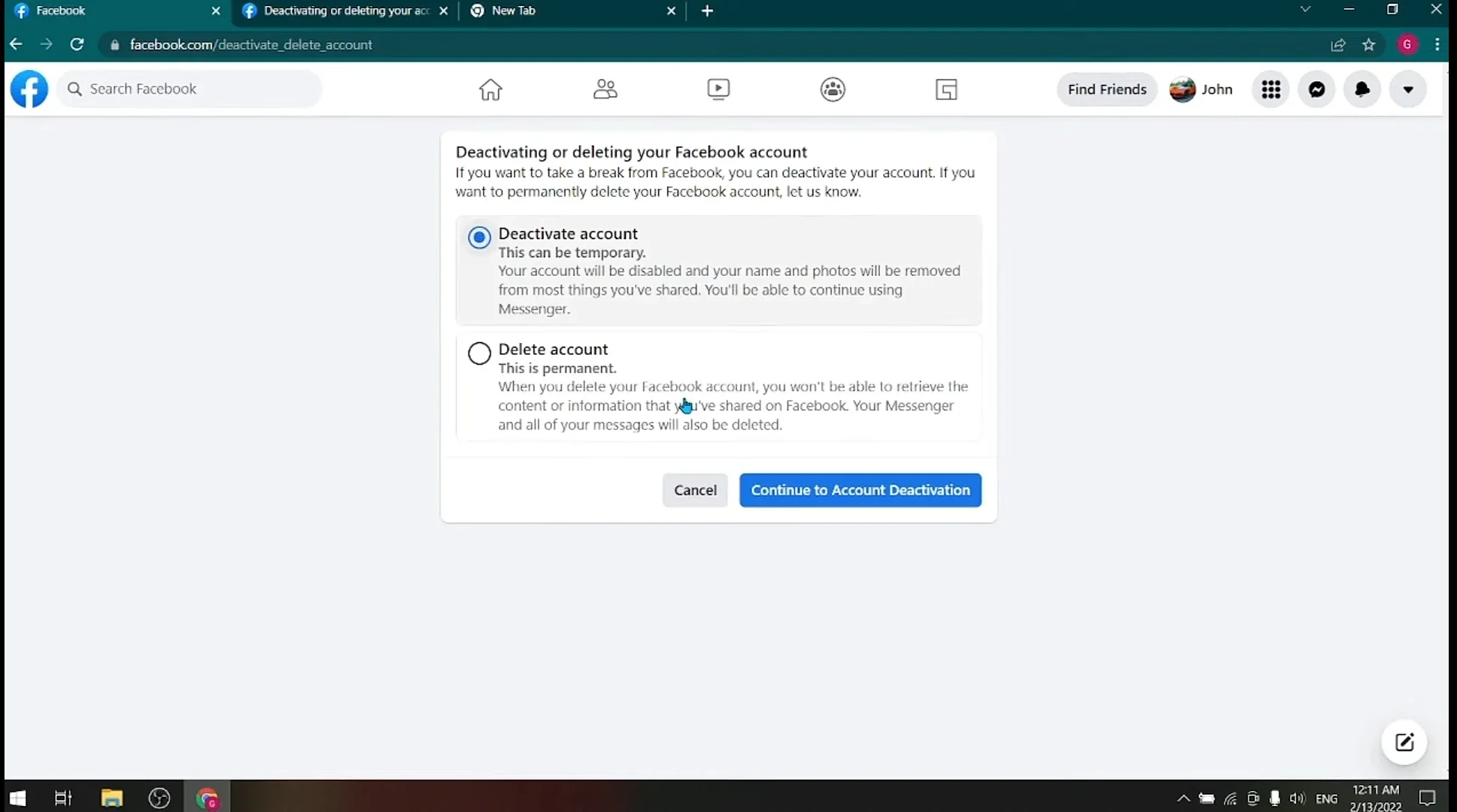Click the Search Facebook field

[x=190, y=89]
